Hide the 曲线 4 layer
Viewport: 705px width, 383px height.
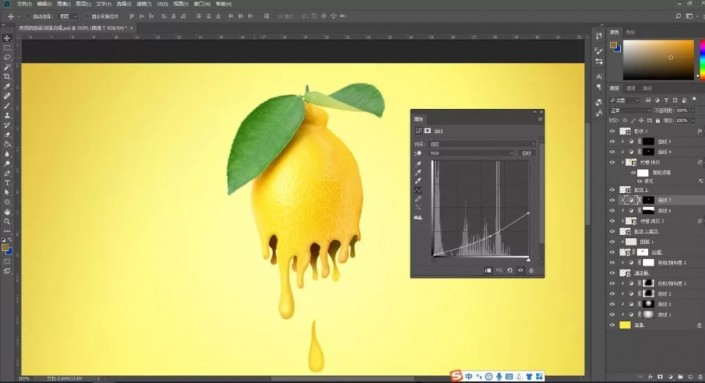pyautogui.click(x=612, y=152)
